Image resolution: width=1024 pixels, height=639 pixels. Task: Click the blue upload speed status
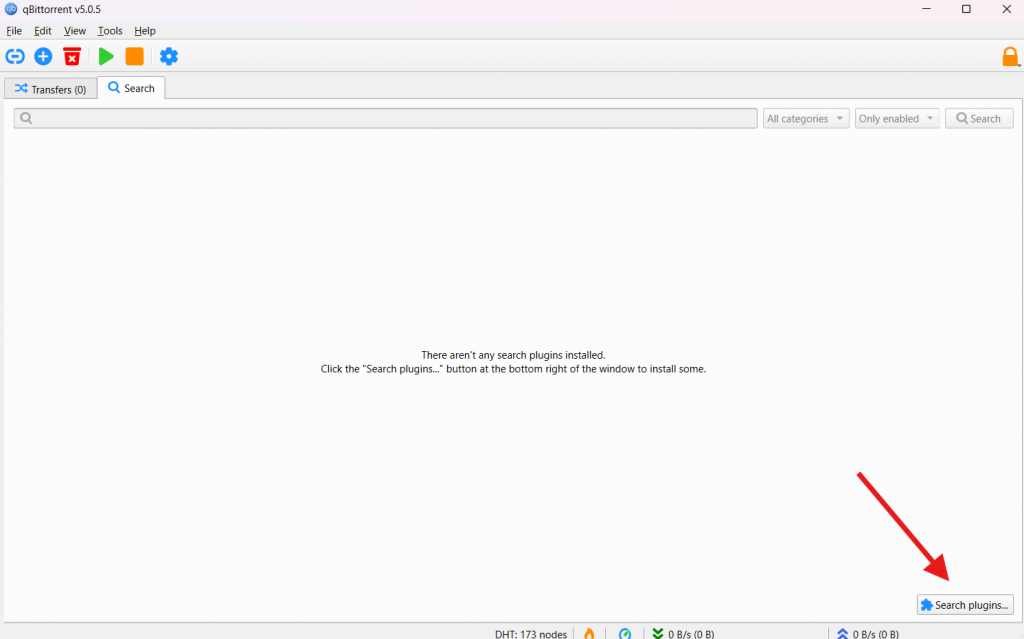867,634
